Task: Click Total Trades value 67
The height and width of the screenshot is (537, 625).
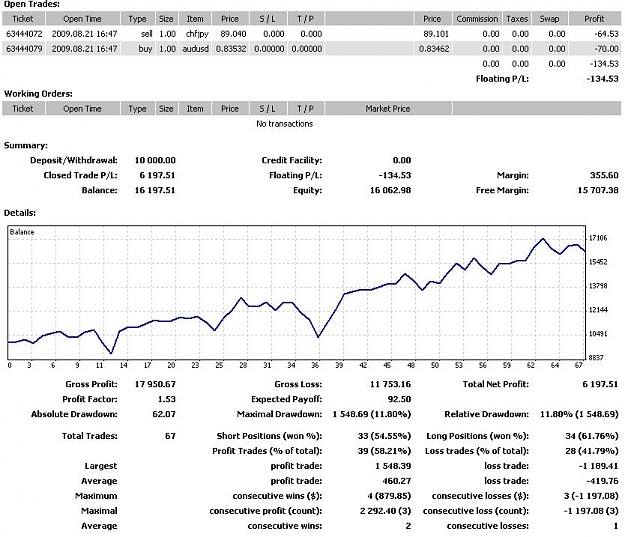Action: click(x=170, y=436)
